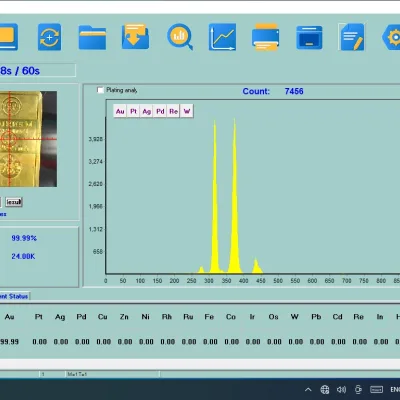
Task: Click the Pt column header
Action: coord(39,317)
